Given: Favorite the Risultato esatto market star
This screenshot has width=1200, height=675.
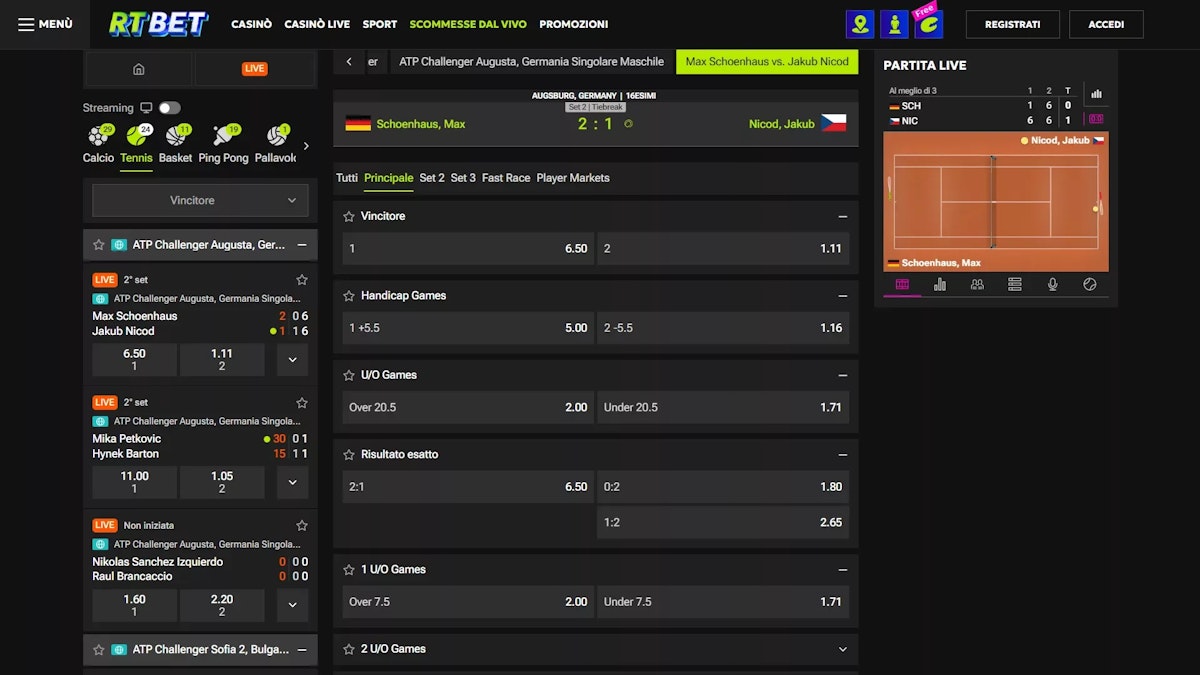Looking at the screenshot, I should coord(349,455).
